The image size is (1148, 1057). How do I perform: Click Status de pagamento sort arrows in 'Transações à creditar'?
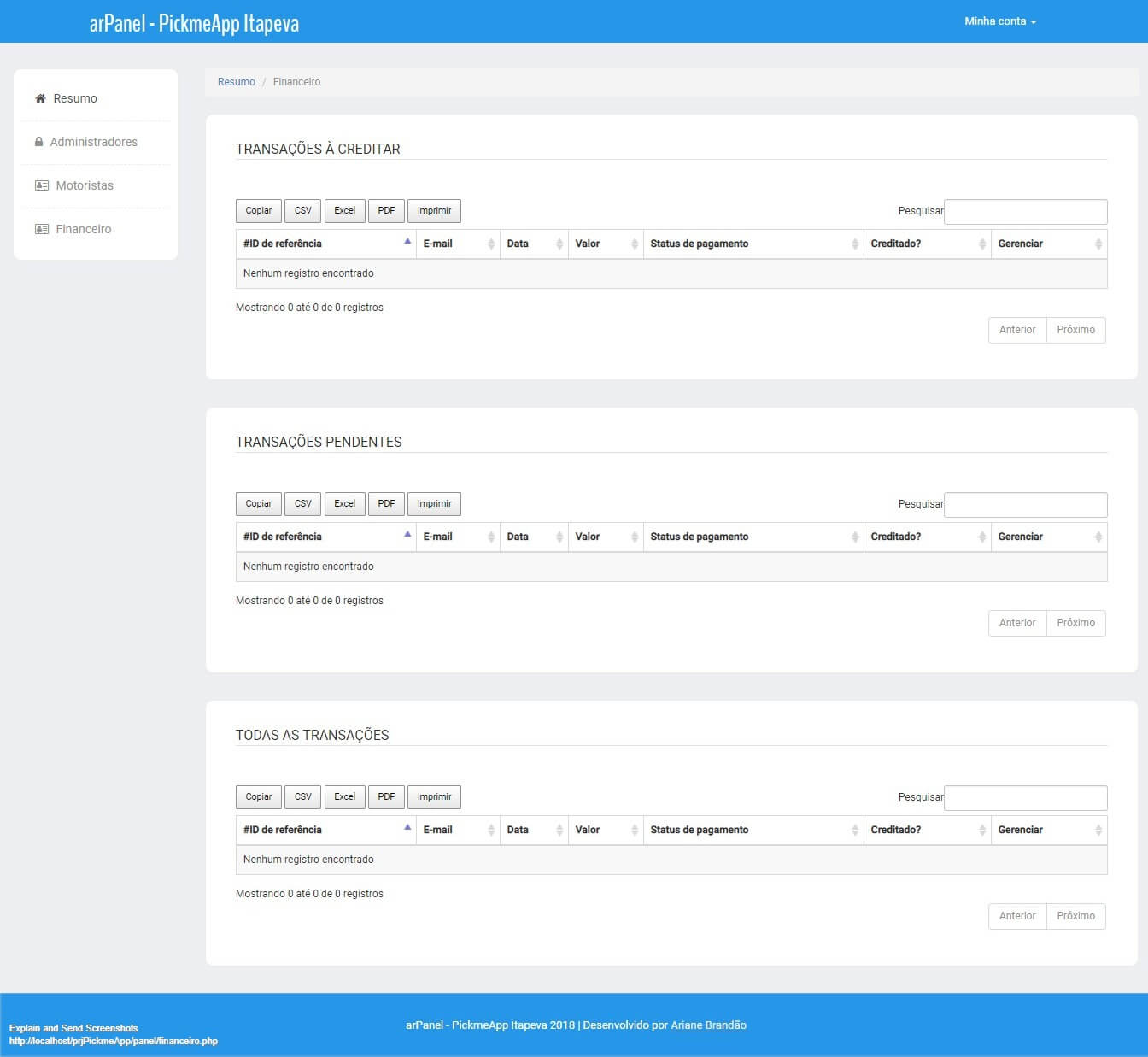(x=855, y=244)
